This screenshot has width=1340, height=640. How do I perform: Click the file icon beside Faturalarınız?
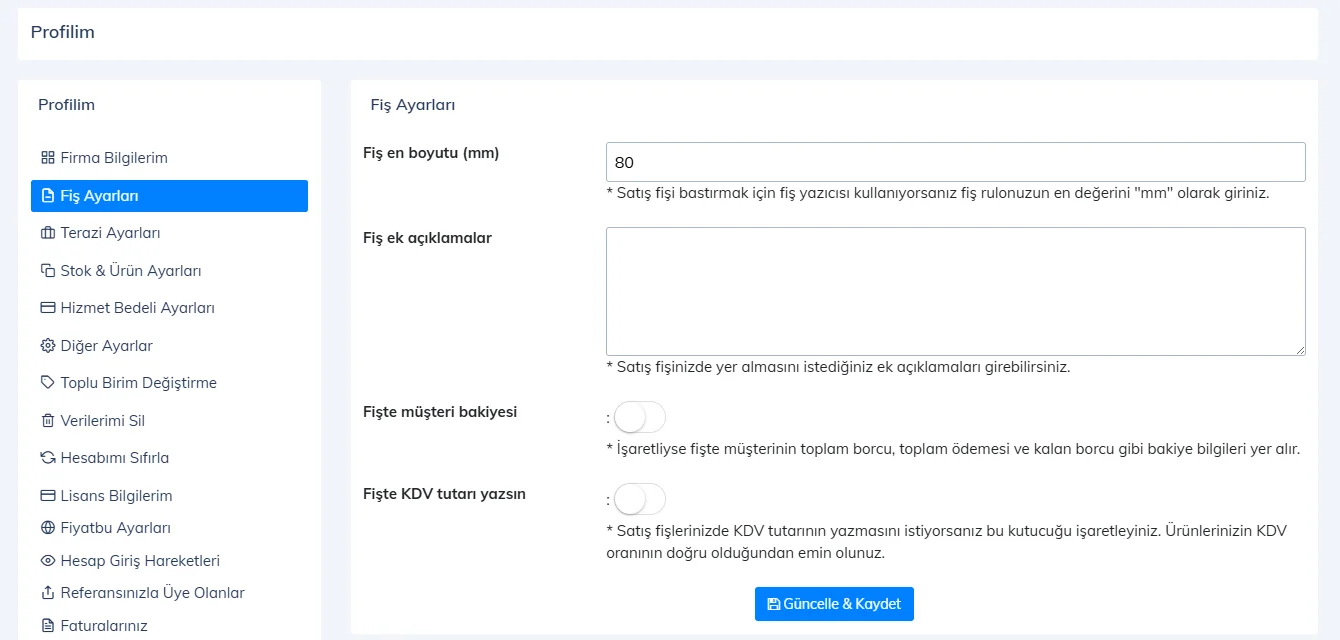pyautogui.click(x=47, y=626)
